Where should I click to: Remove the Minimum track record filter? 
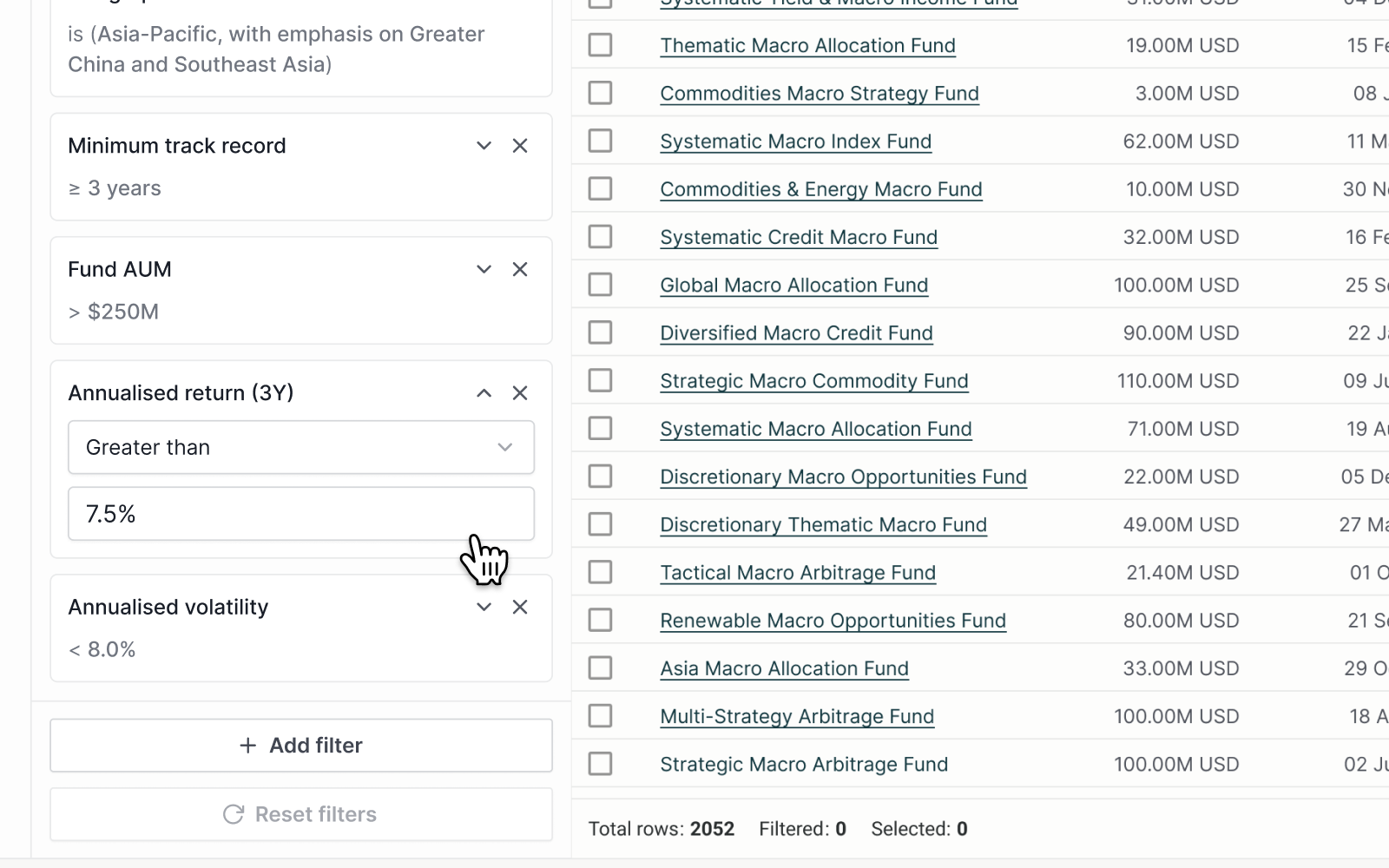coord(520,146)
